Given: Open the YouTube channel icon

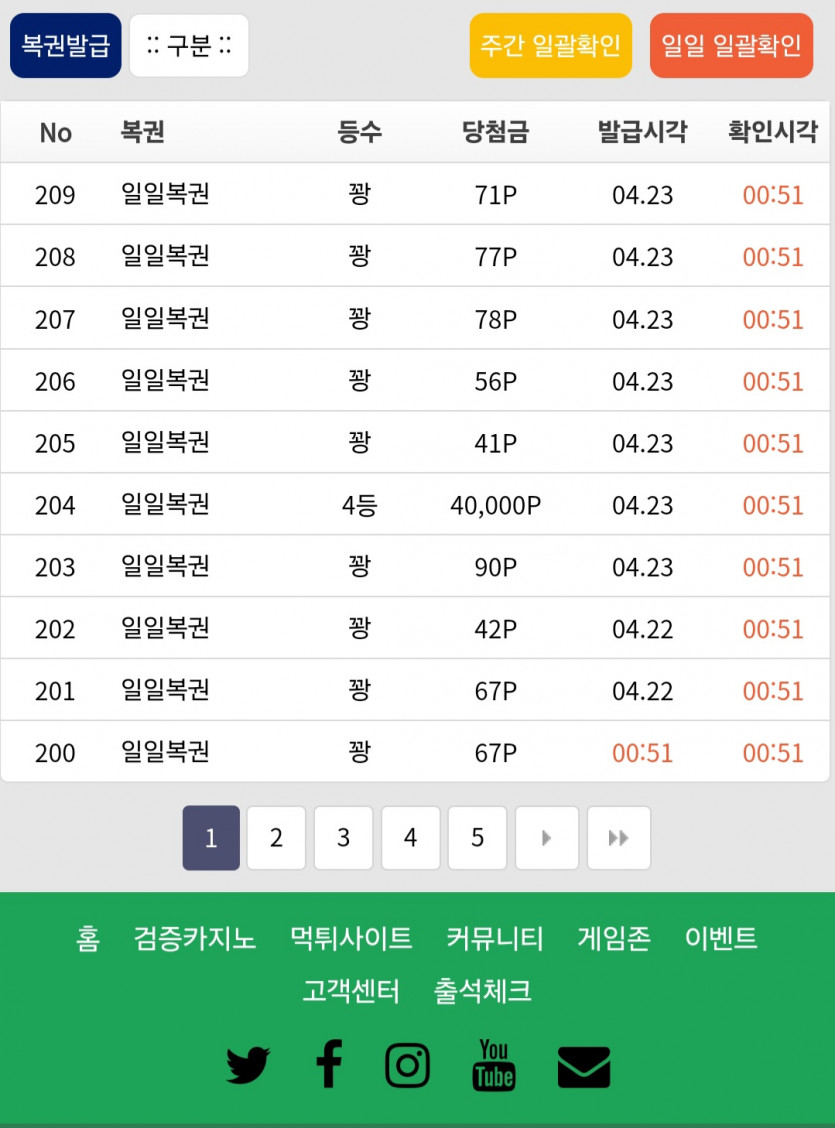Looking at the screenshot, I should click(x=494, y=1064).
